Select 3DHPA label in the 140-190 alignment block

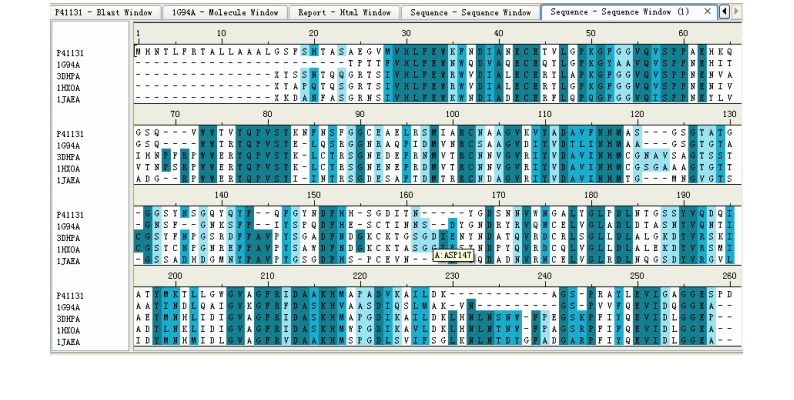click(x=68, y=238)
